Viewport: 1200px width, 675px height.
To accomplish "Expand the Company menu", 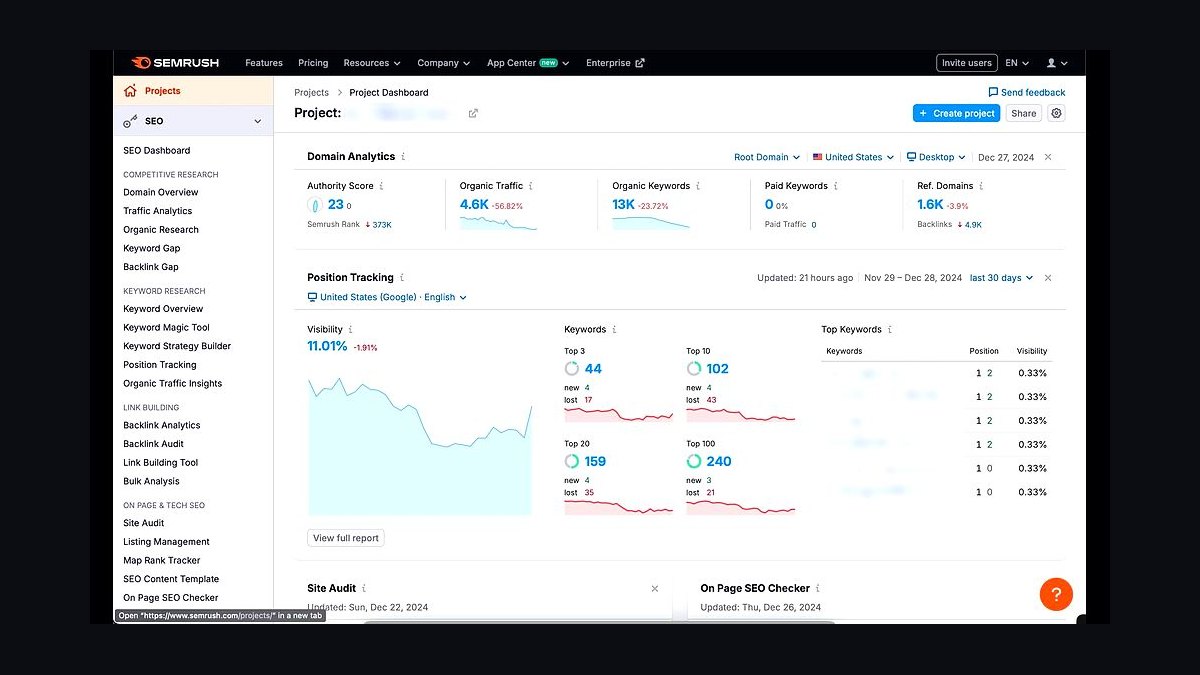I will (x=443, y=63).
